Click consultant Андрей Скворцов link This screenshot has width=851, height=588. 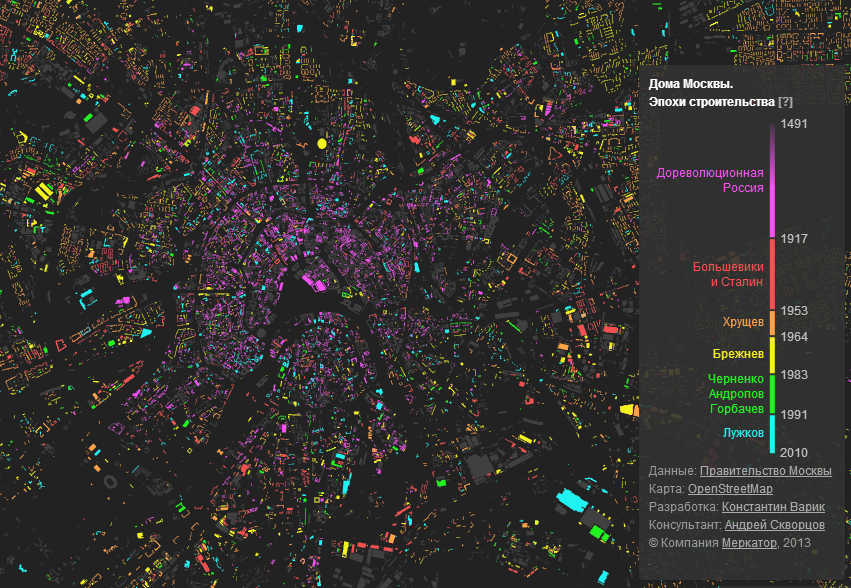tap(775, 525)
